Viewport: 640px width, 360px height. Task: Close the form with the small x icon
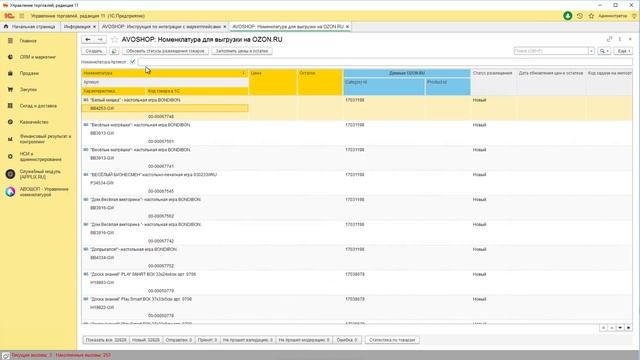(630, 39)
